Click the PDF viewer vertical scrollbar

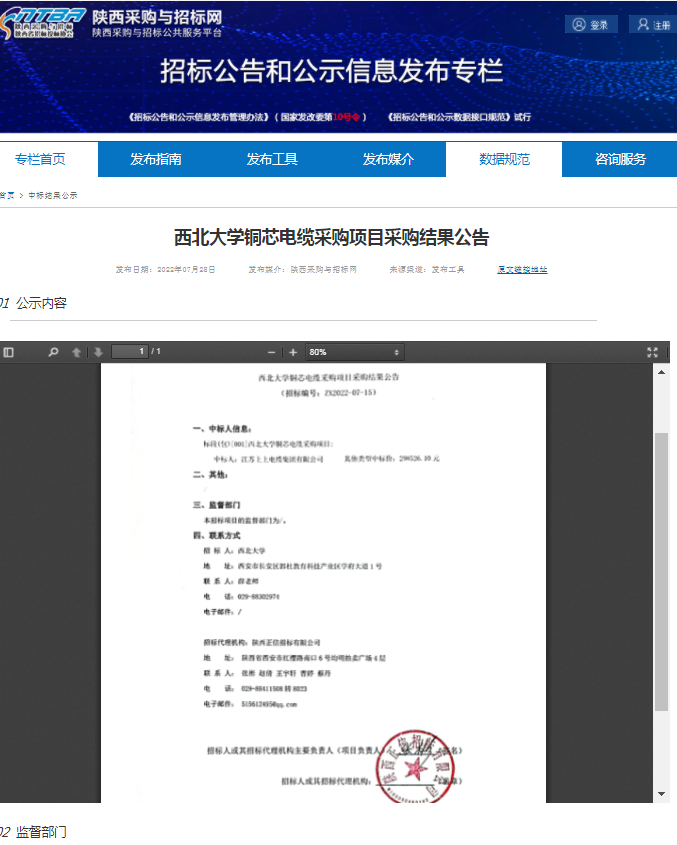660,570
